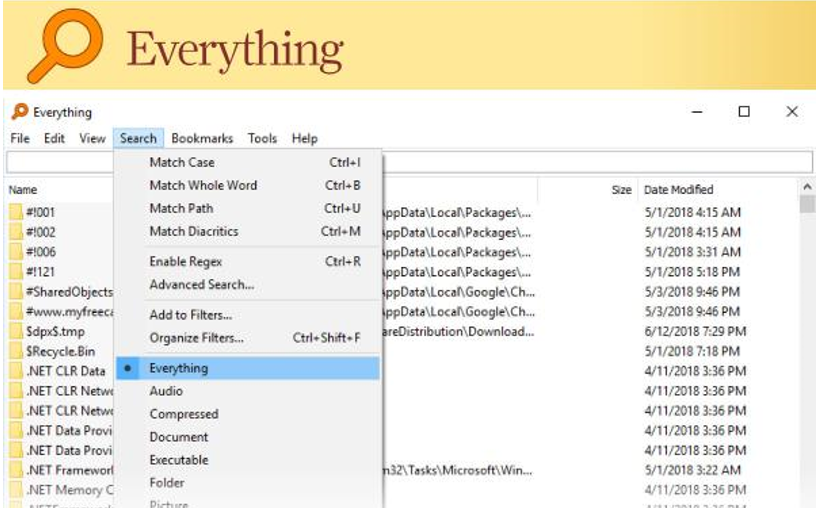Click the Everything app icon in title bar
The width and height of the screenshot is (819, 508).
[x=20, y=112]
